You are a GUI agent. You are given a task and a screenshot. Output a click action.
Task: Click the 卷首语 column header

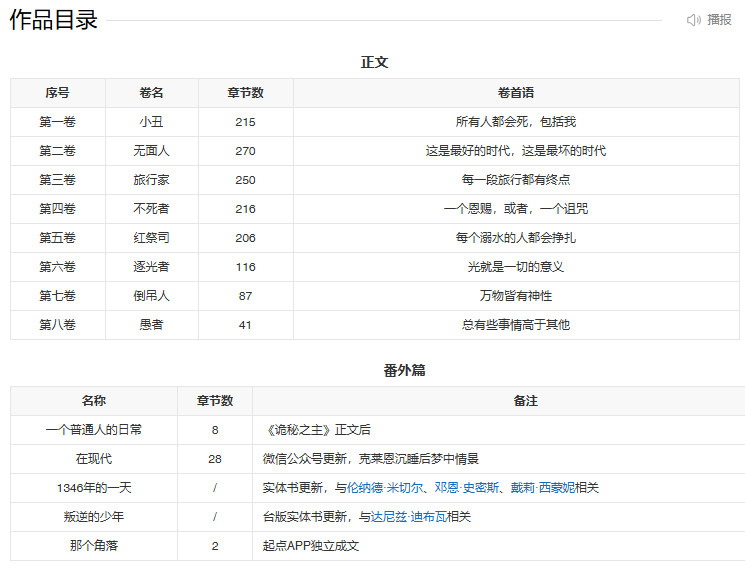(x=516, y=93)
